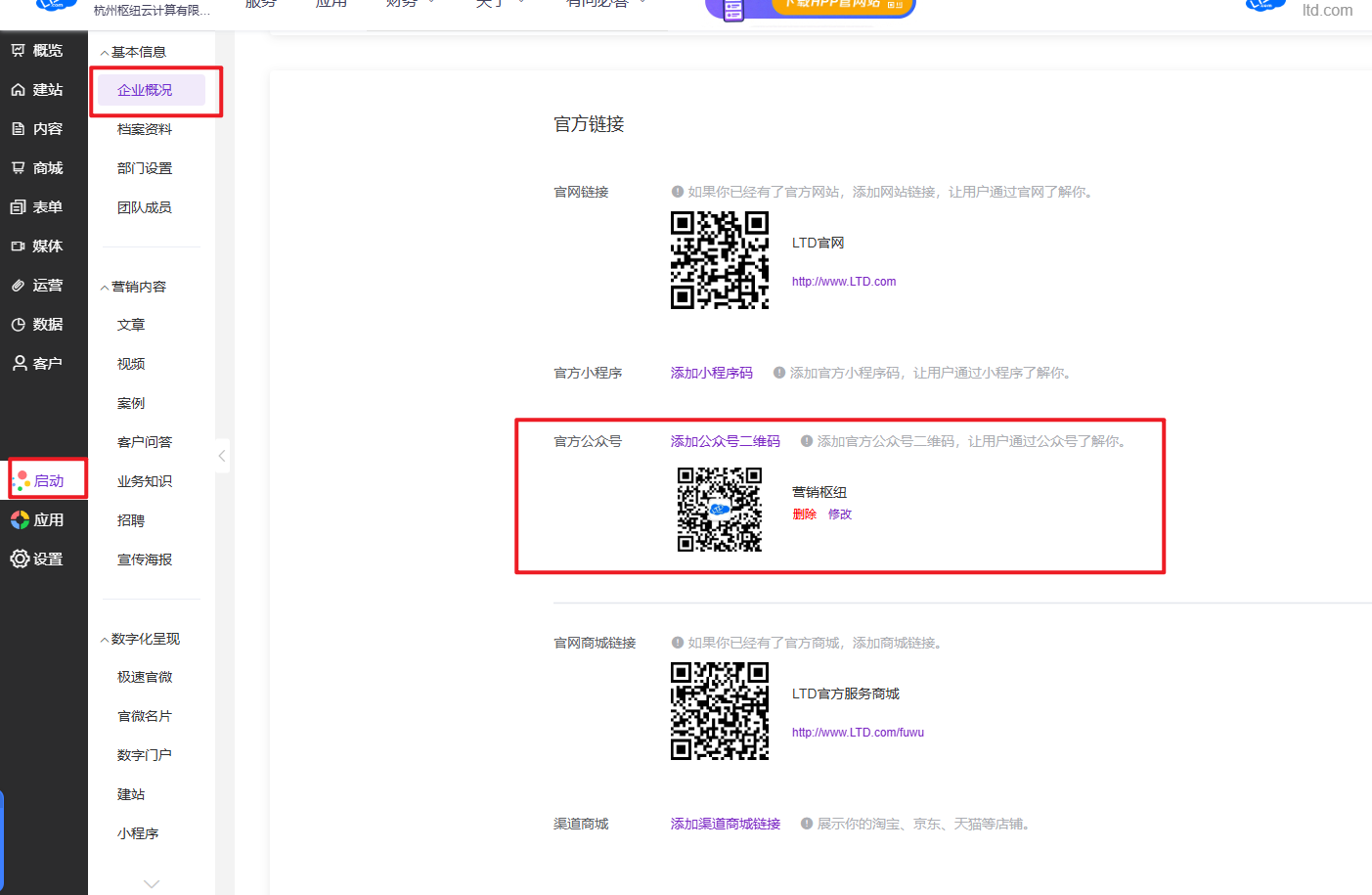Click 修改 to edit 营销枢纽
Screen dimensions: 1372x895
840,514
